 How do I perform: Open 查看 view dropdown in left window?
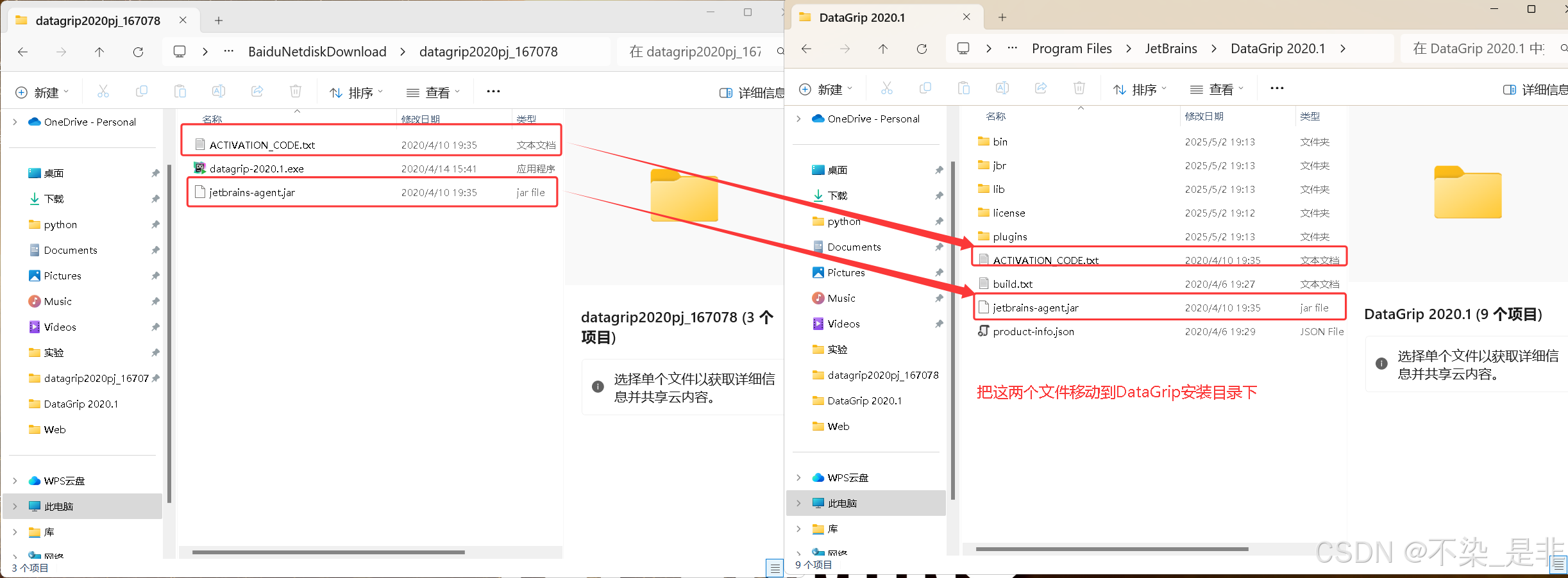coord(434,92)
